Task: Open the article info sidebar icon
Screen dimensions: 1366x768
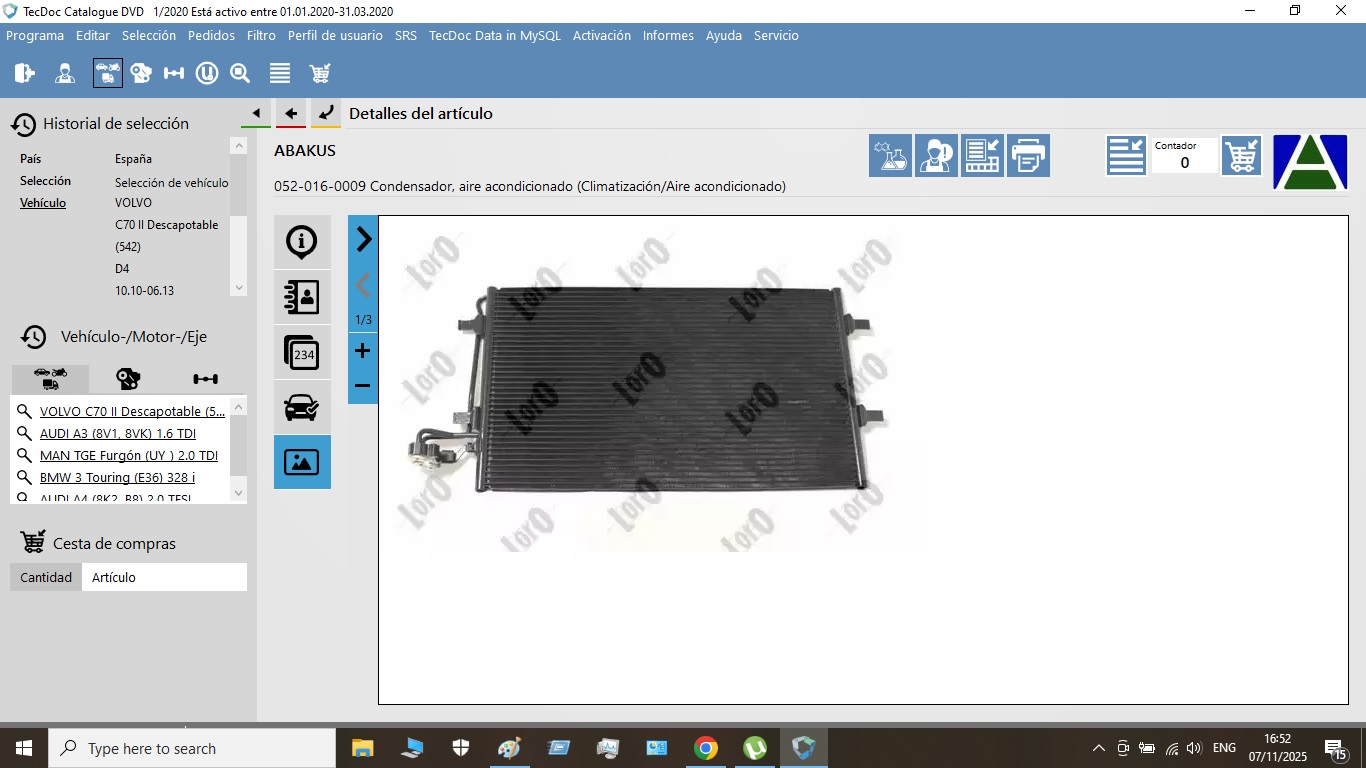Action: (x=301, y=242)
